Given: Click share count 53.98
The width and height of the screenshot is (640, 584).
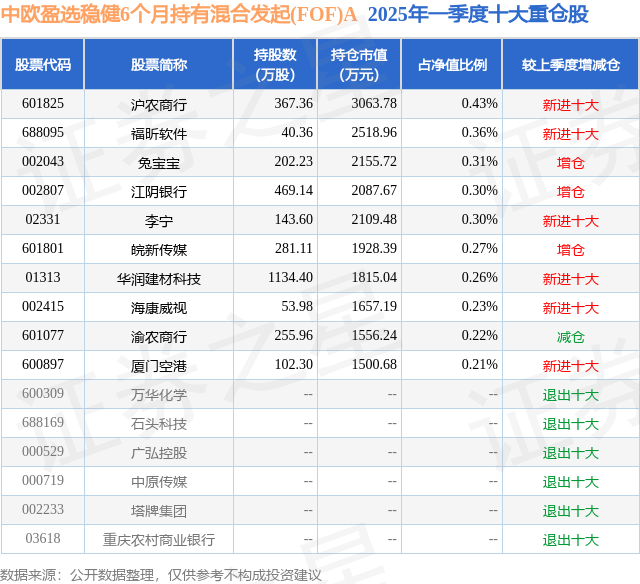Looking at the screenshot, I should pyautogui.click(x=297, y=306).
